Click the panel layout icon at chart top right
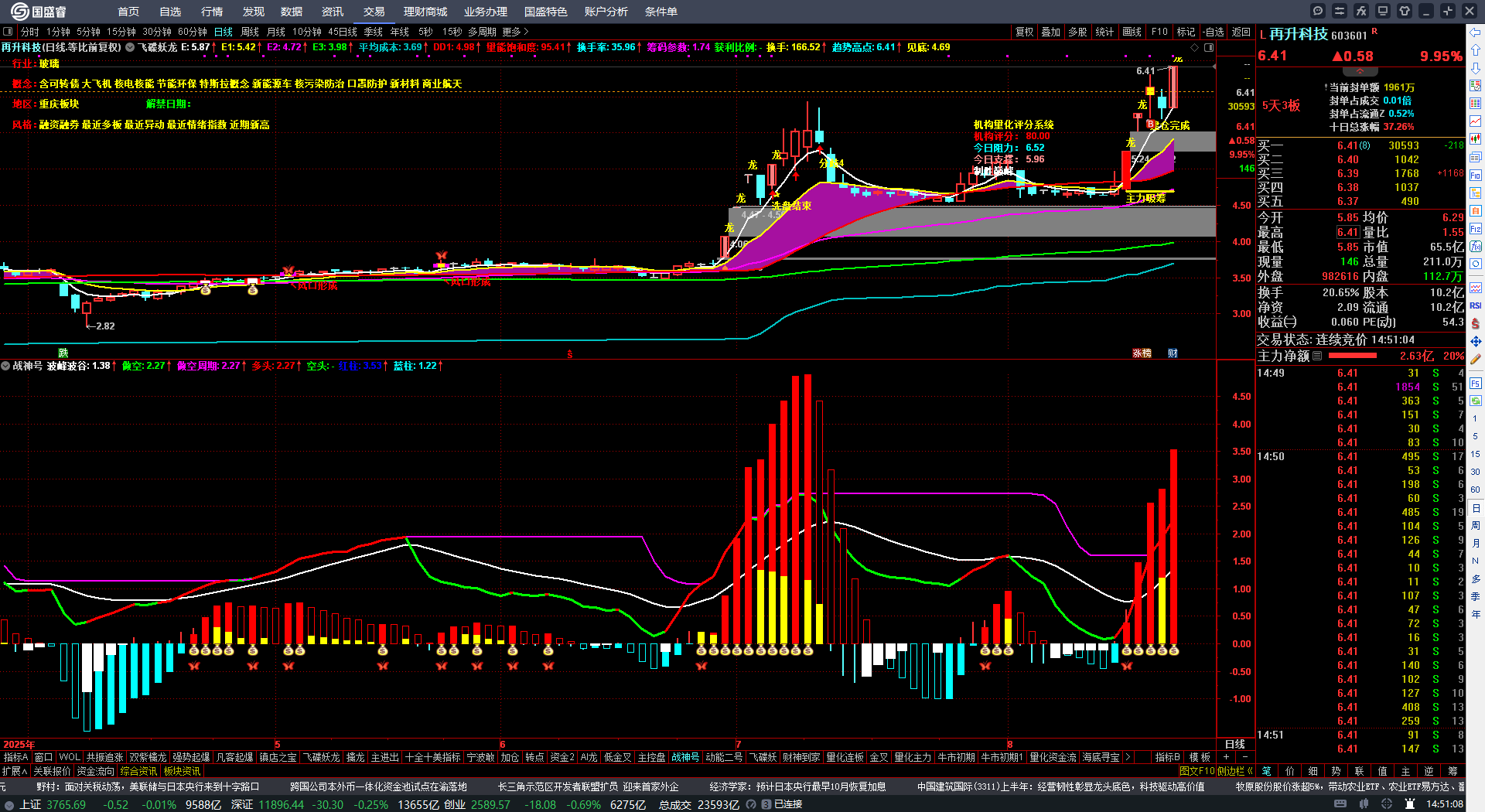Screen dimensions: 1485x812 [x=1209, y=47]
